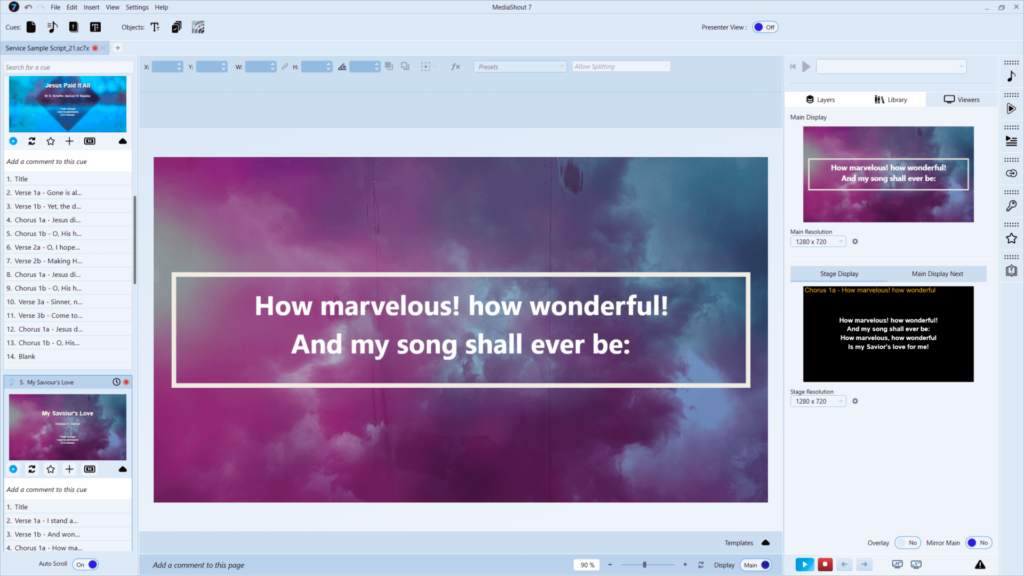Click the zoom slider handle
1024x576 pixels.
tap(644, 565)
